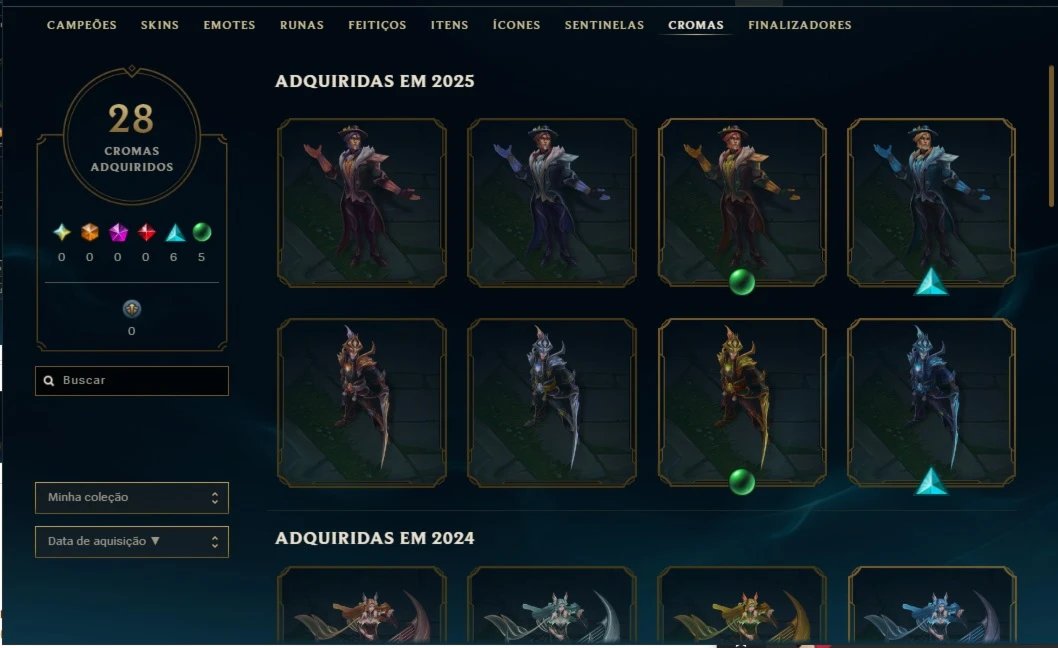The width and height of the screenshot is (1058, 648).
Task: Switch to the Campeões tab
Action: click(82, 25)
